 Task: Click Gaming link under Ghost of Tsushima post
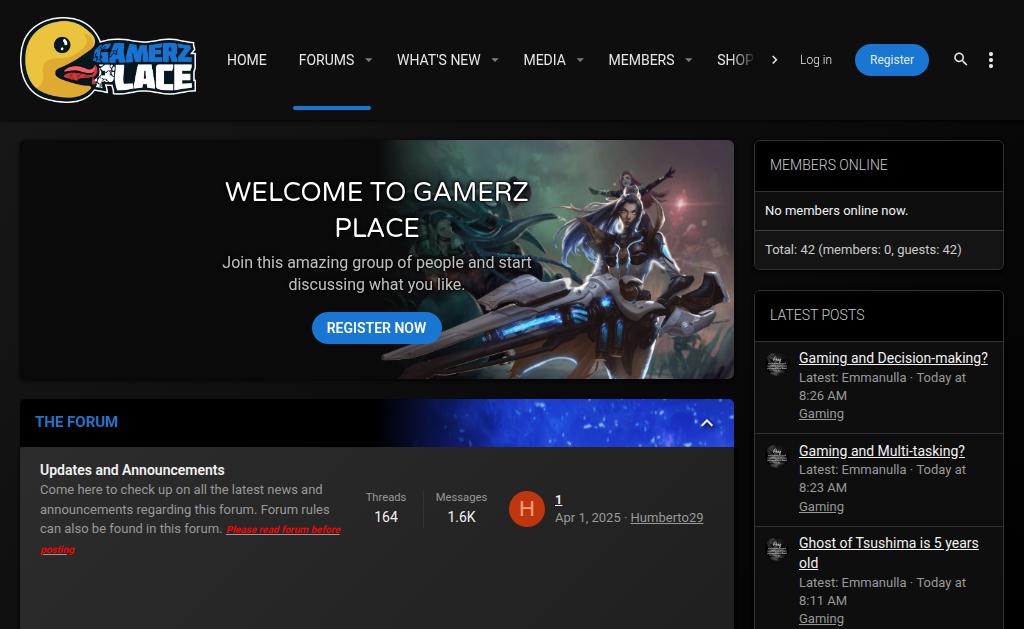[x=821, y=619]
